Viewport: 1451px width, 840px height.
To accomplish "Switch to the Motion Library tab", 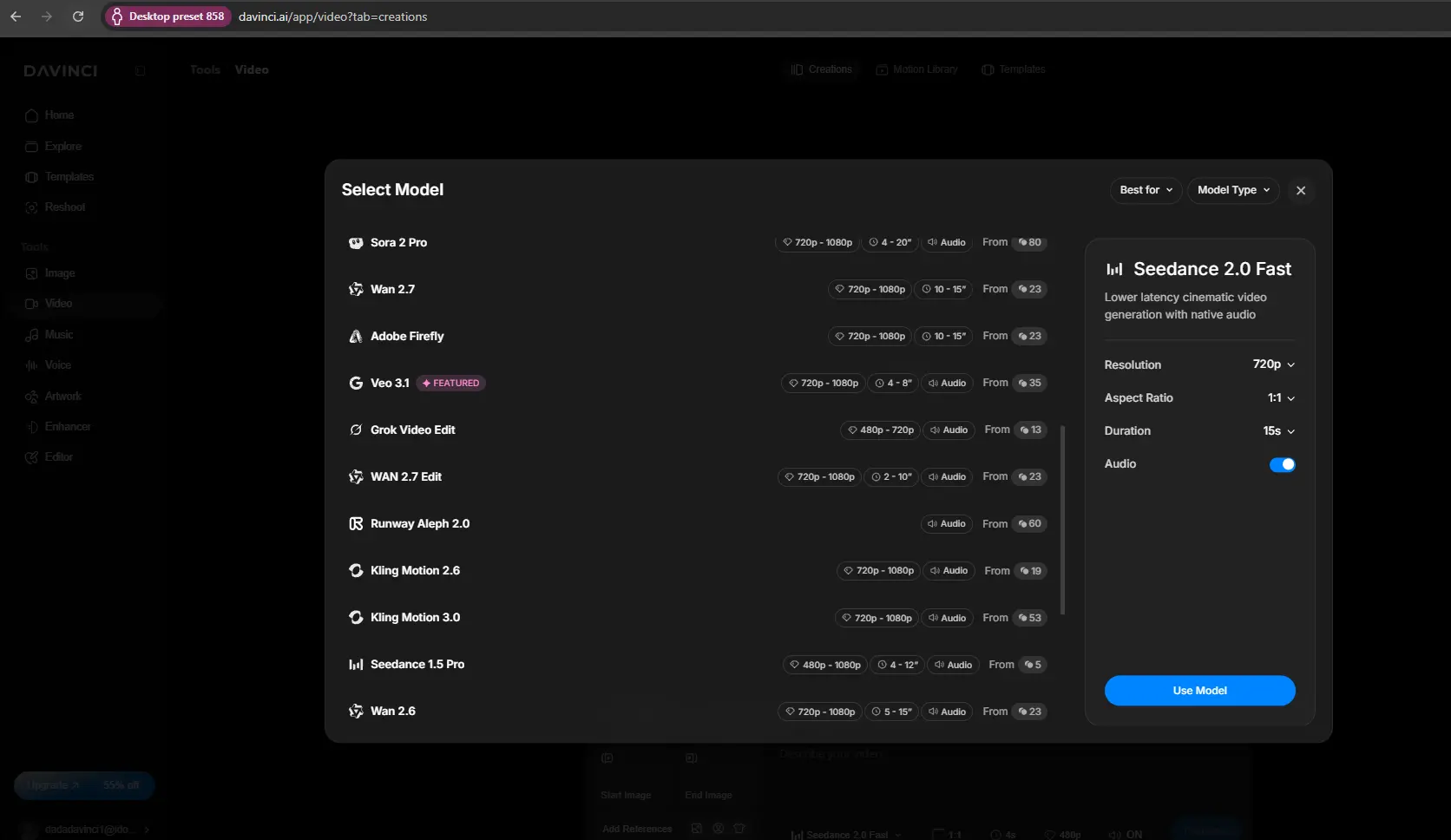I will (x=916, y=69).
